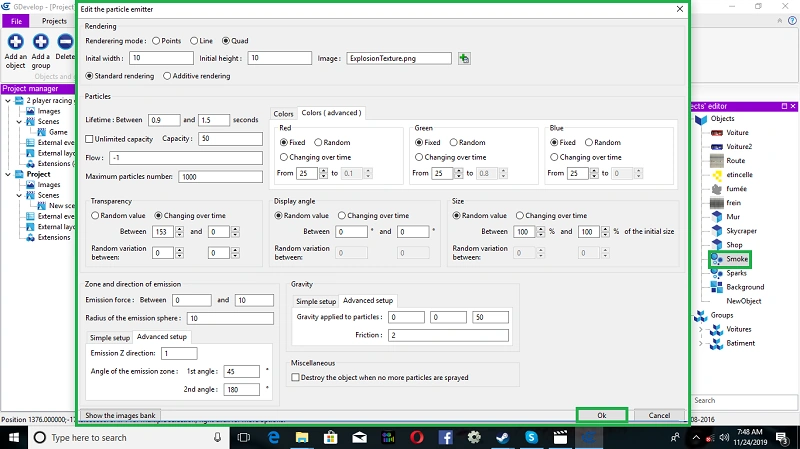Collapse the Scenes node above New scene
This screenshot has width=800, height=449.
point(19,195)
